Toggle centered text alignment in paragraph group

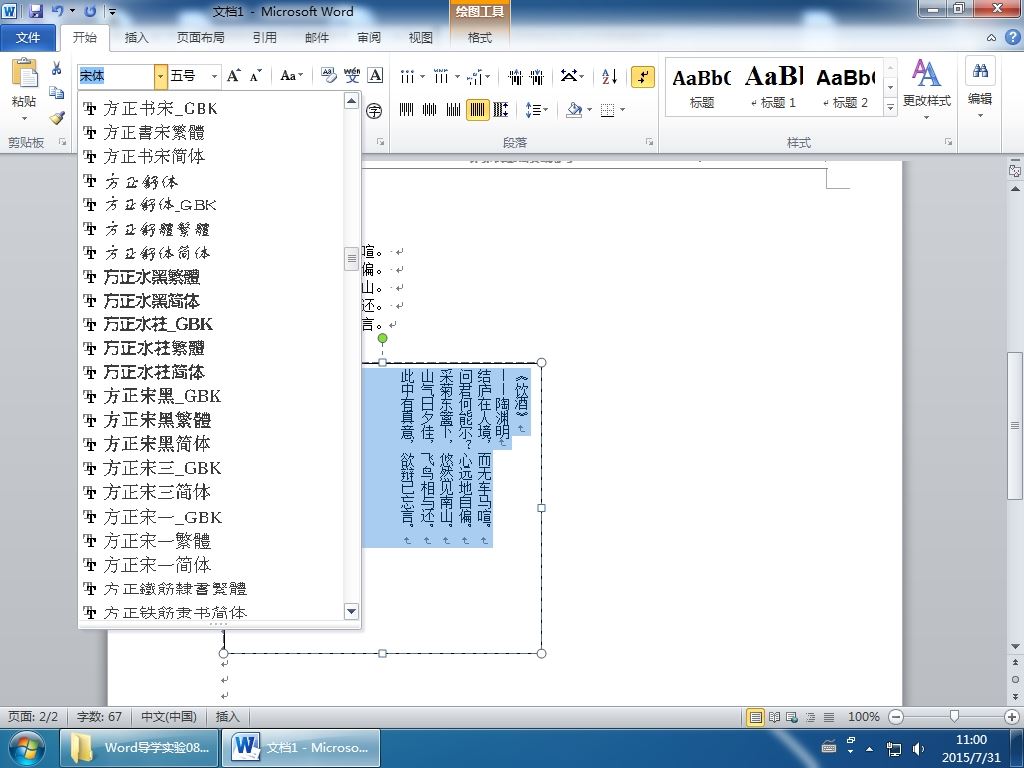tap(430, 110)
